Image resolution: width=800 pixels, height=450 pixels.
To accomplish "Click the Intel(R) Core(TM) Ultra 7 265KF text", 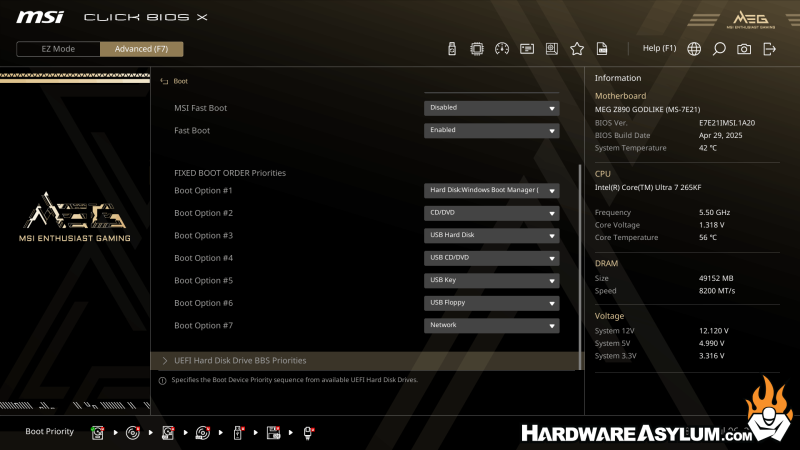I will (647, 187).
